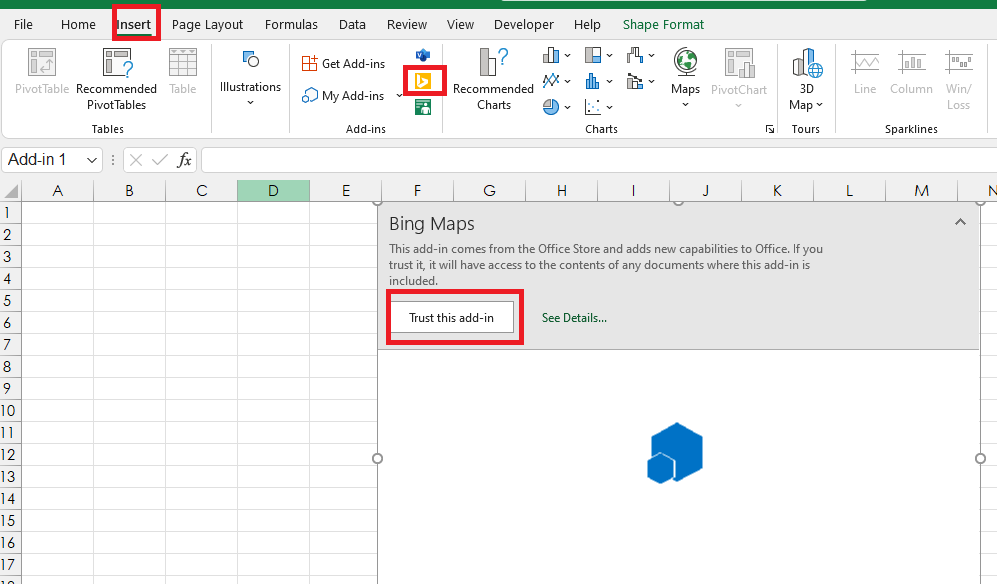Insert Line or Area chart icon
The width and height of the screenshot is (997, 584).
tap(551, 81)
